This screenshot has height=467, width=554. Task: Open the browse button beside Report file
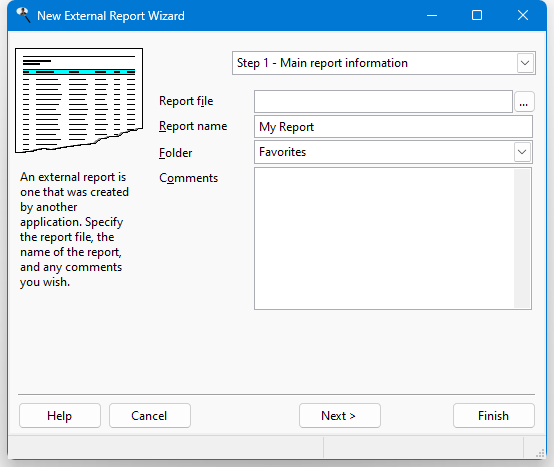tap(524, 102)
